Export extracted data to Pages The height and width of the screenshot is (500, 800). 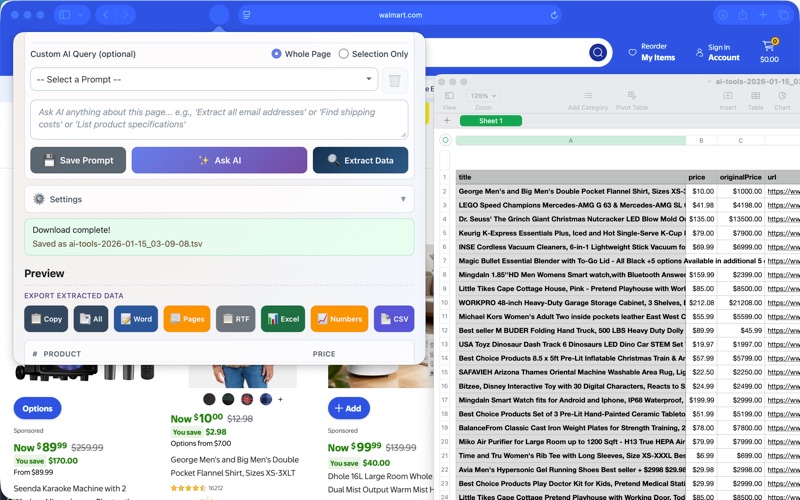click(187, 319)
